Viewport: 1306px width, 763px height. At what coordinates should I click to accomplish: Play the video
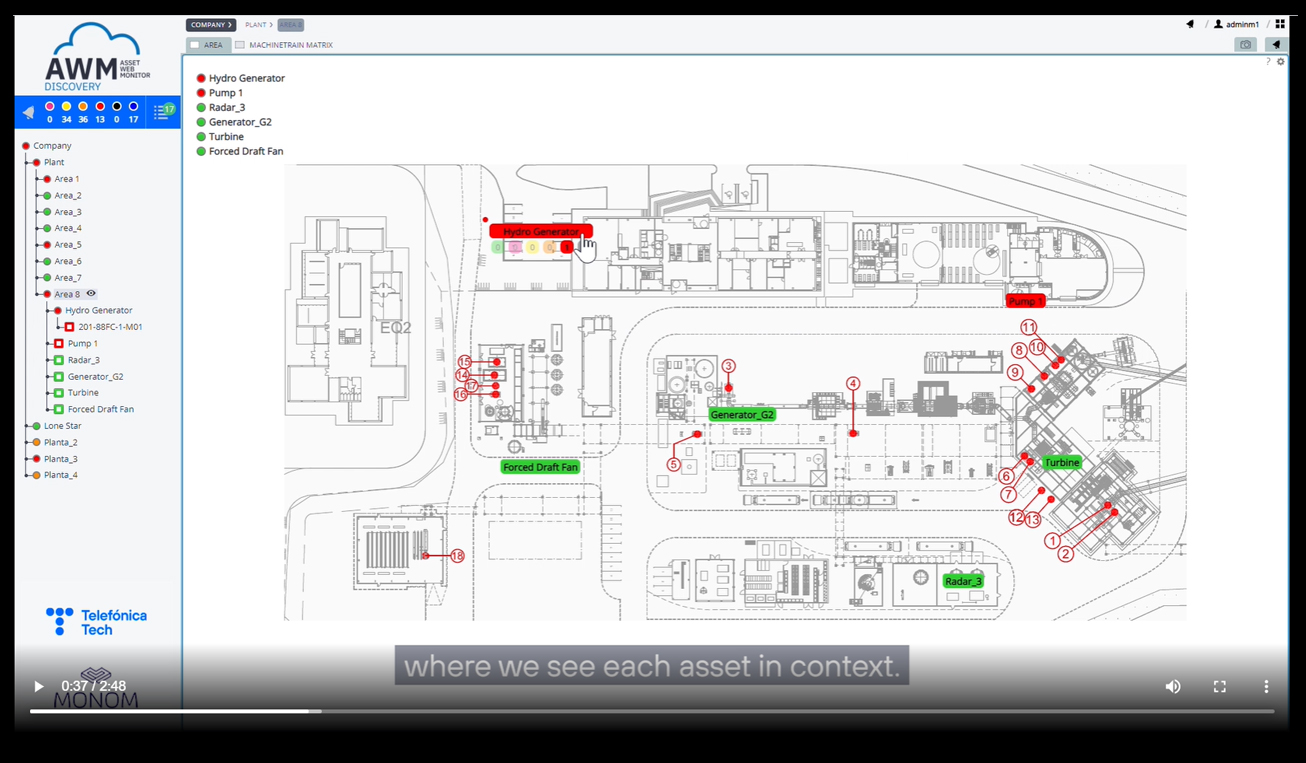tap(38, 686)
